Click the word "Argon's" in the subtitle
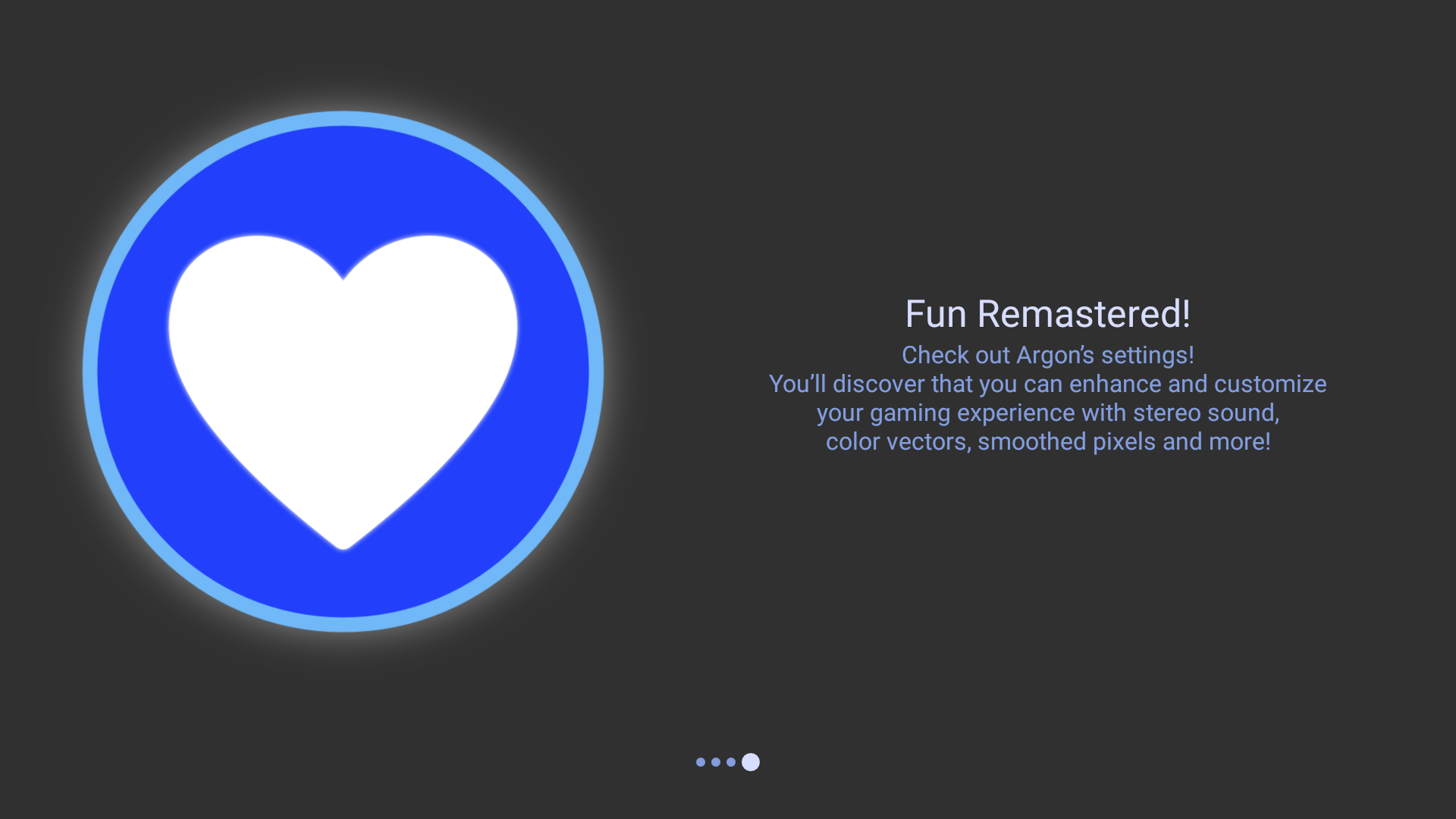This screenshot has width=1456, height=819. 1055,355
